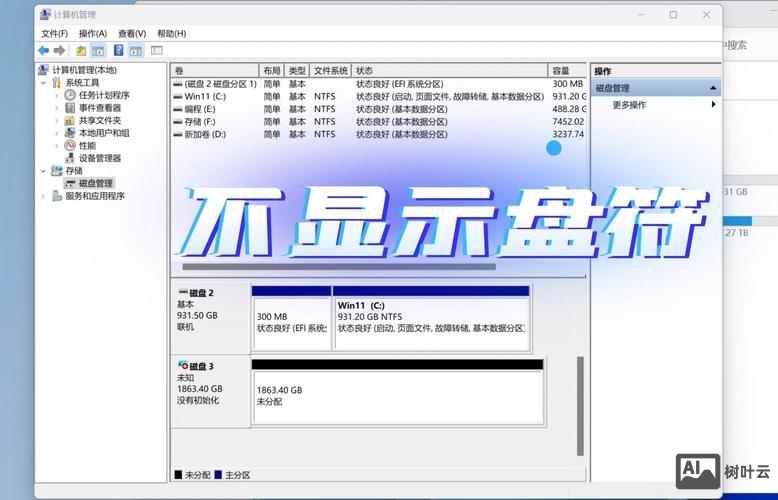778x500 pixels.
Task: Click the 任务计划程序 clock icon
Action: click(70, 95)
